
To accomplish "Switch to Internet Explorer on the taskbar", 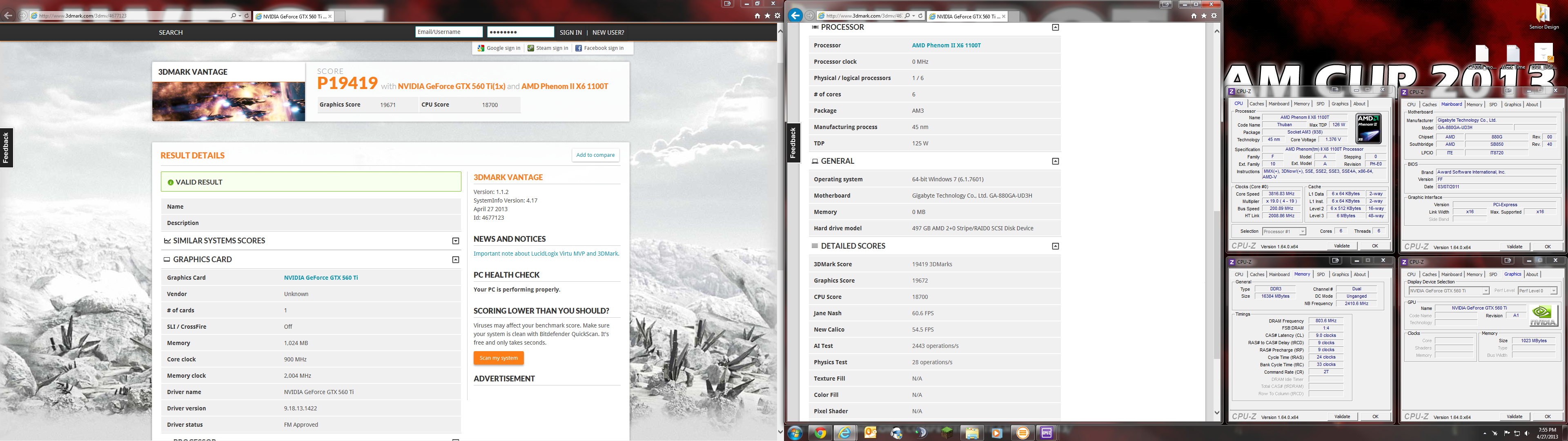I will tap(845, 433).
